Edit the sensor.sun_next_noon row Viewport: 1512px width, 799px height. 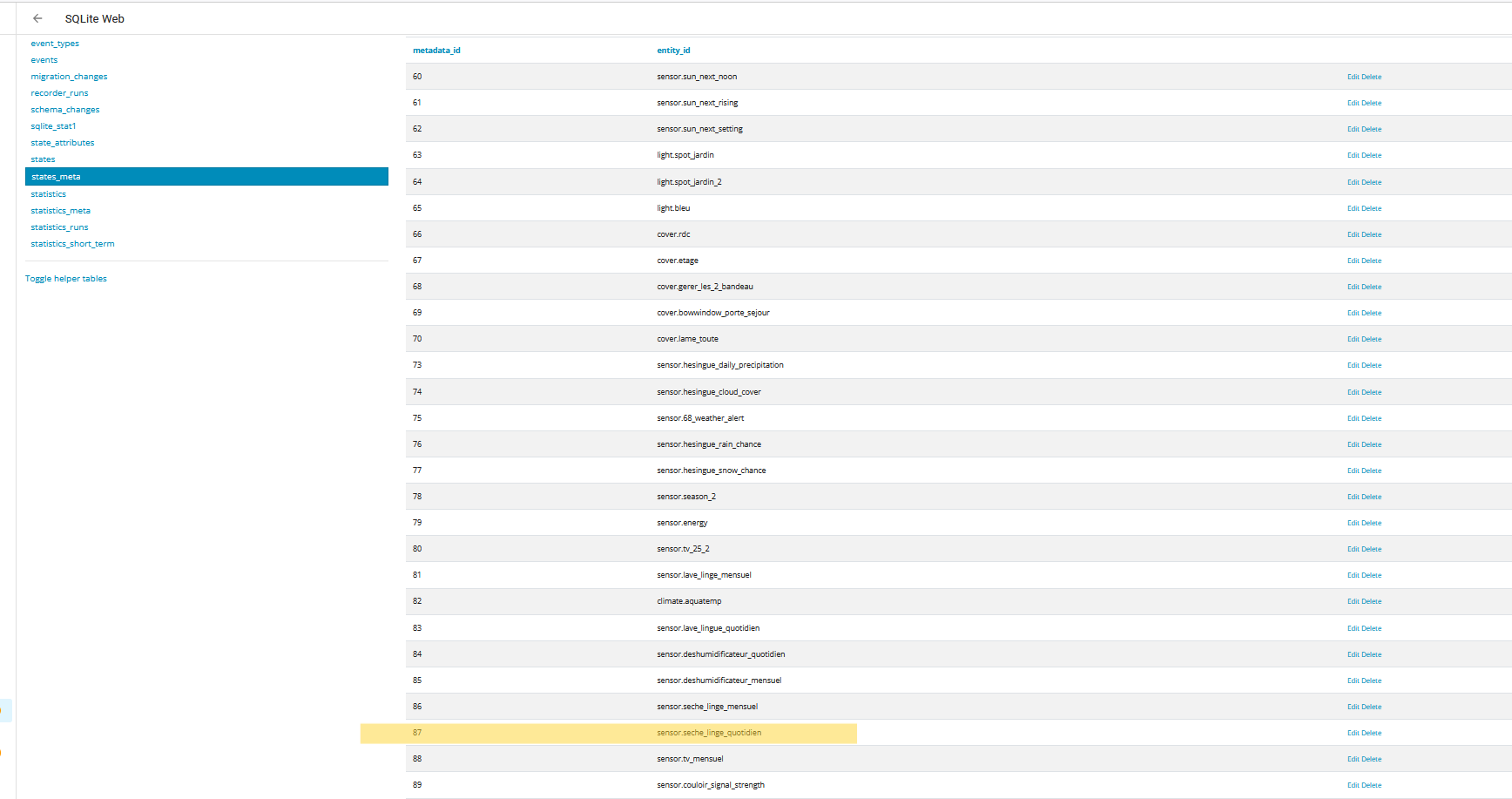[x=1353, y=77]
